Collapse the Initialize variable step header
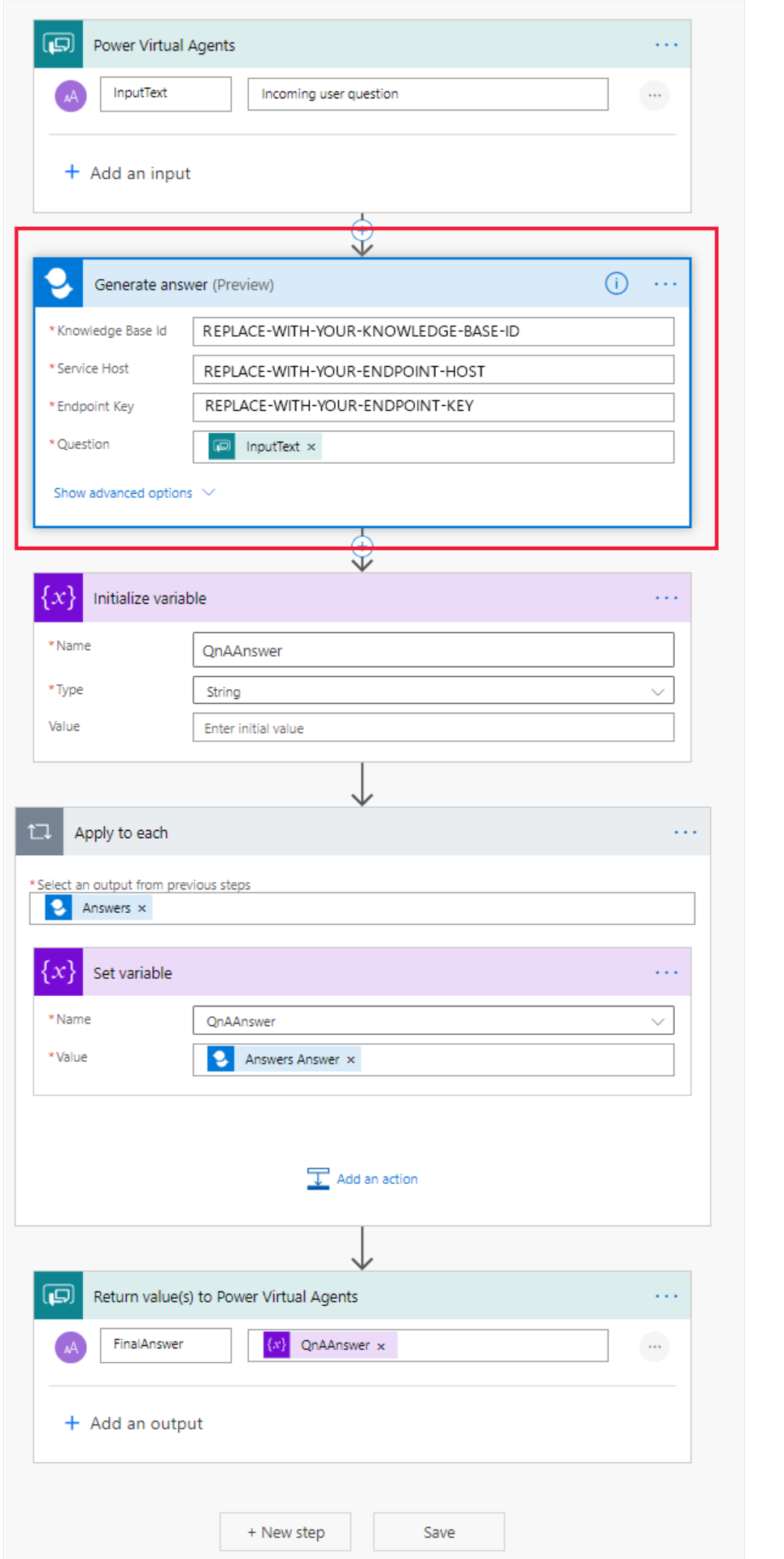 pos(363,597)
